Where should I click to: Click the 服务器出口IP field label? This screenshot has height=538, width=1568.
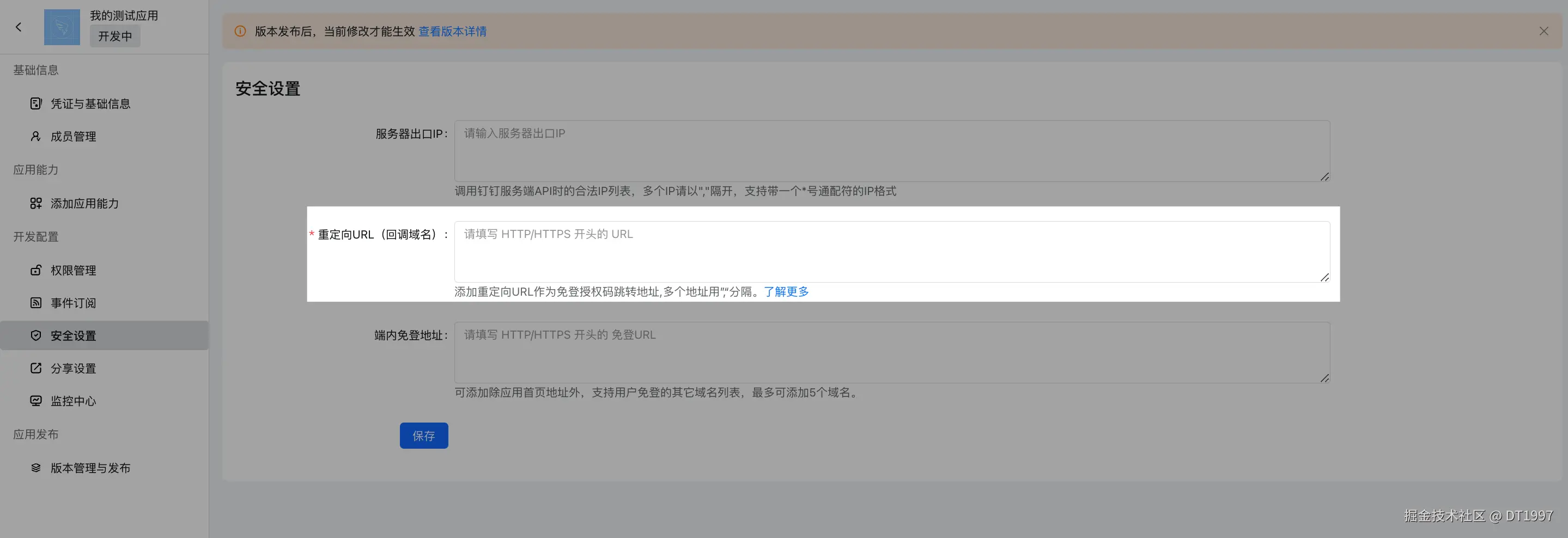coord(411,134)
